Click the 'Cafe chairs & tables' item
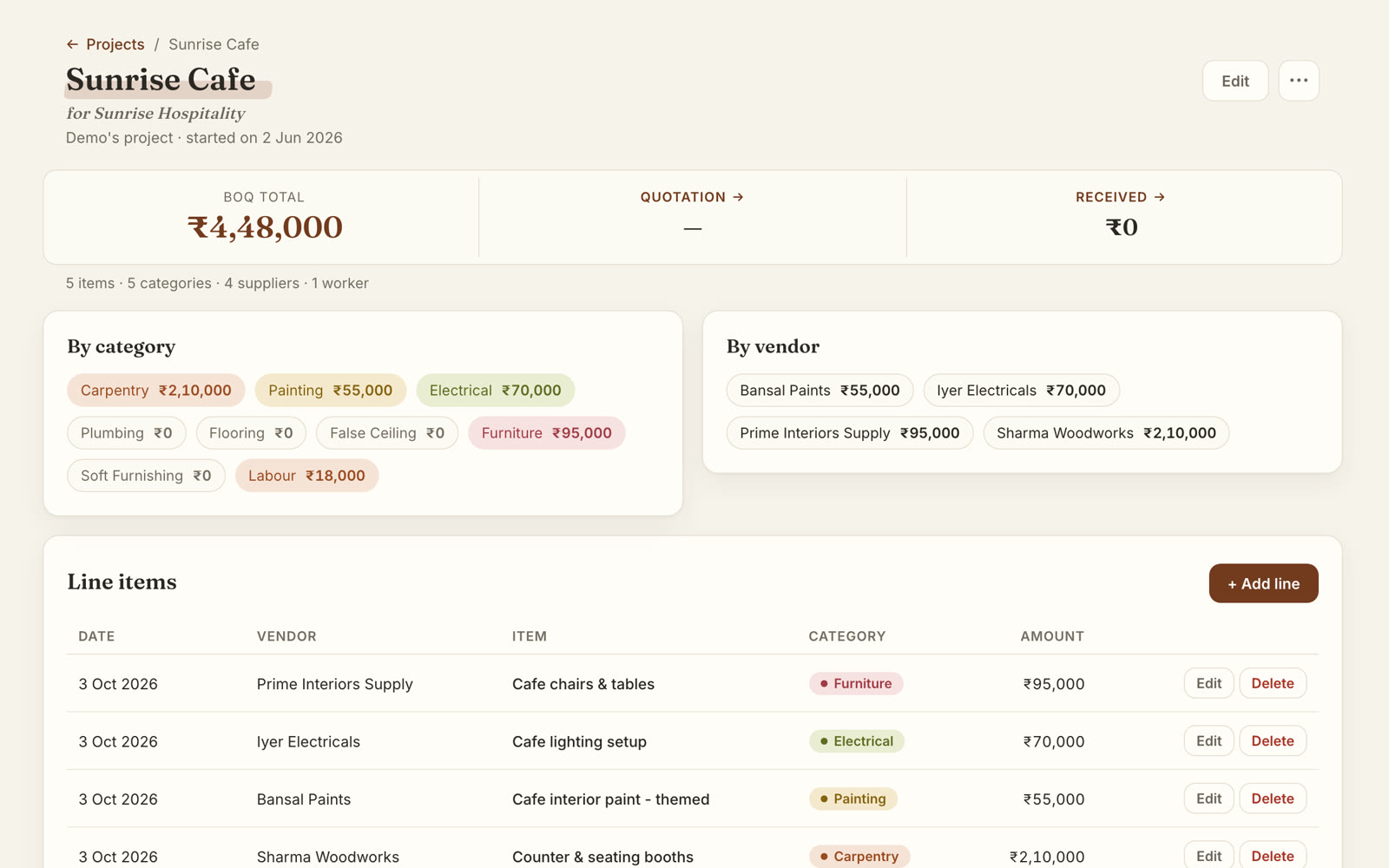The image size is (1389, 868). [x=583, y=684]
